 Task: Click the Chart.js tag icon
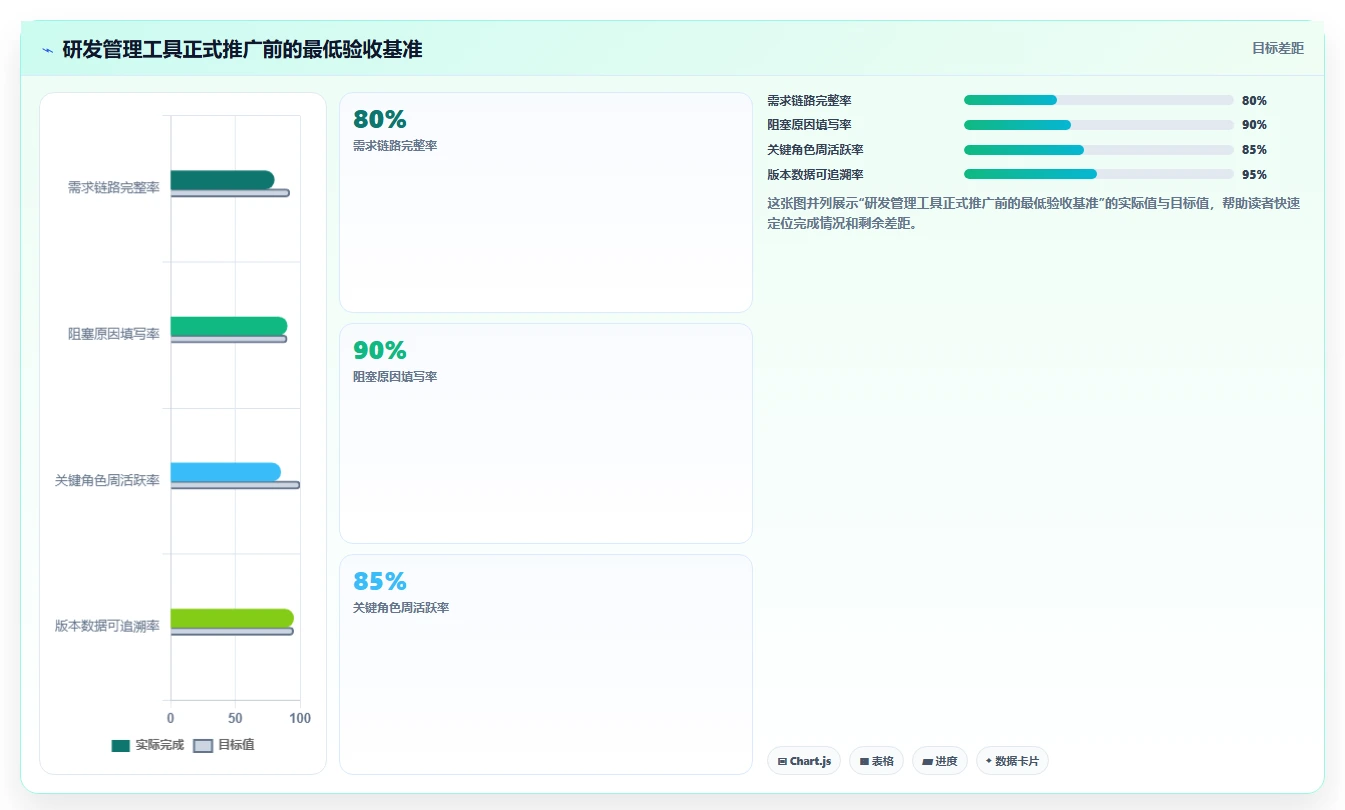click(x=782, y=762)
